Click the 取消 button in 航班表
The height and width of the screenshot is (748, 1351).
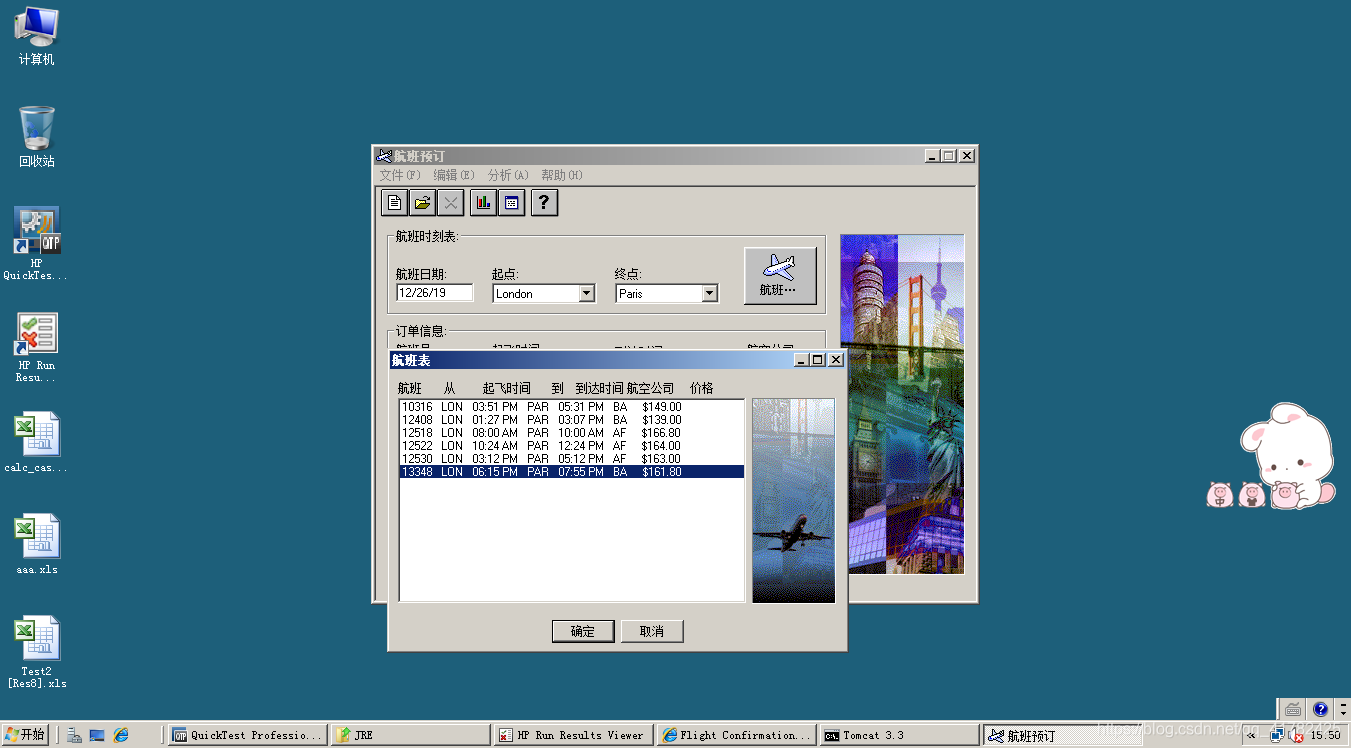652,631
